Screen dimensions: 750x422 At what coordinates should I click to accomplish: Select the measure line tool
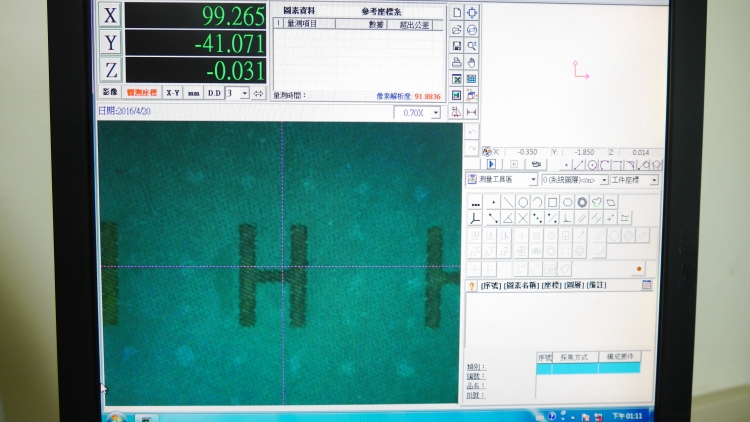[508, 202]
